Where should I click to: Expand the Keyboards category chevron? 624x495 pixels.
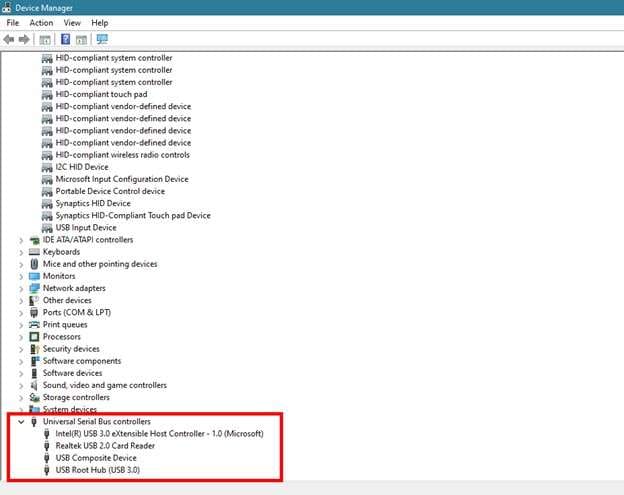pos(21,252)
